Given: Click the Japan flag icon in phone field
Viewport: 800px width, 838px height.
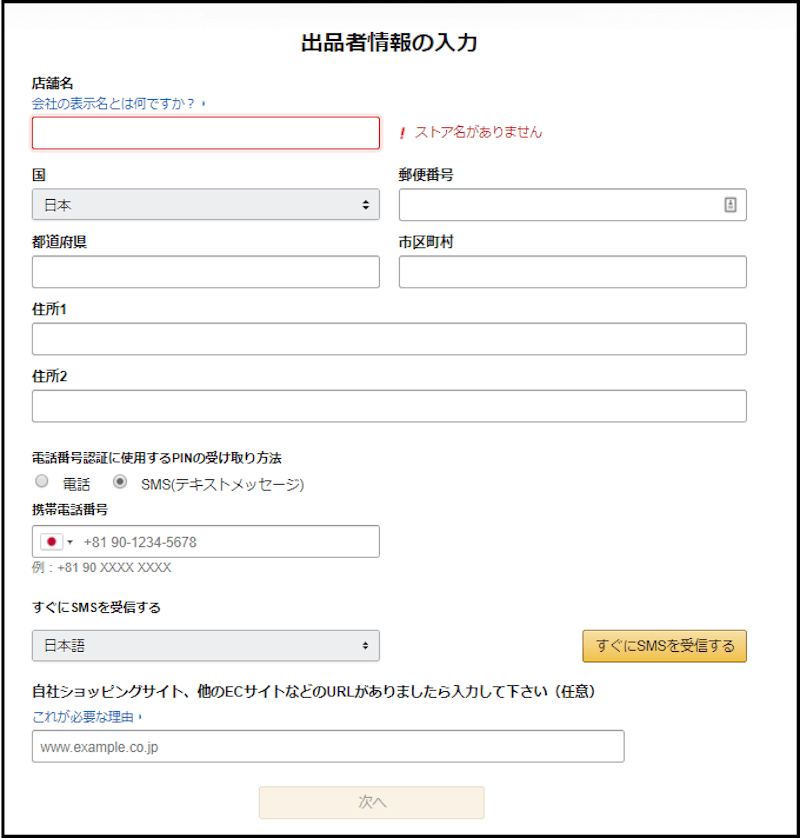Looking at the screenshot, I should coord(51,542).
